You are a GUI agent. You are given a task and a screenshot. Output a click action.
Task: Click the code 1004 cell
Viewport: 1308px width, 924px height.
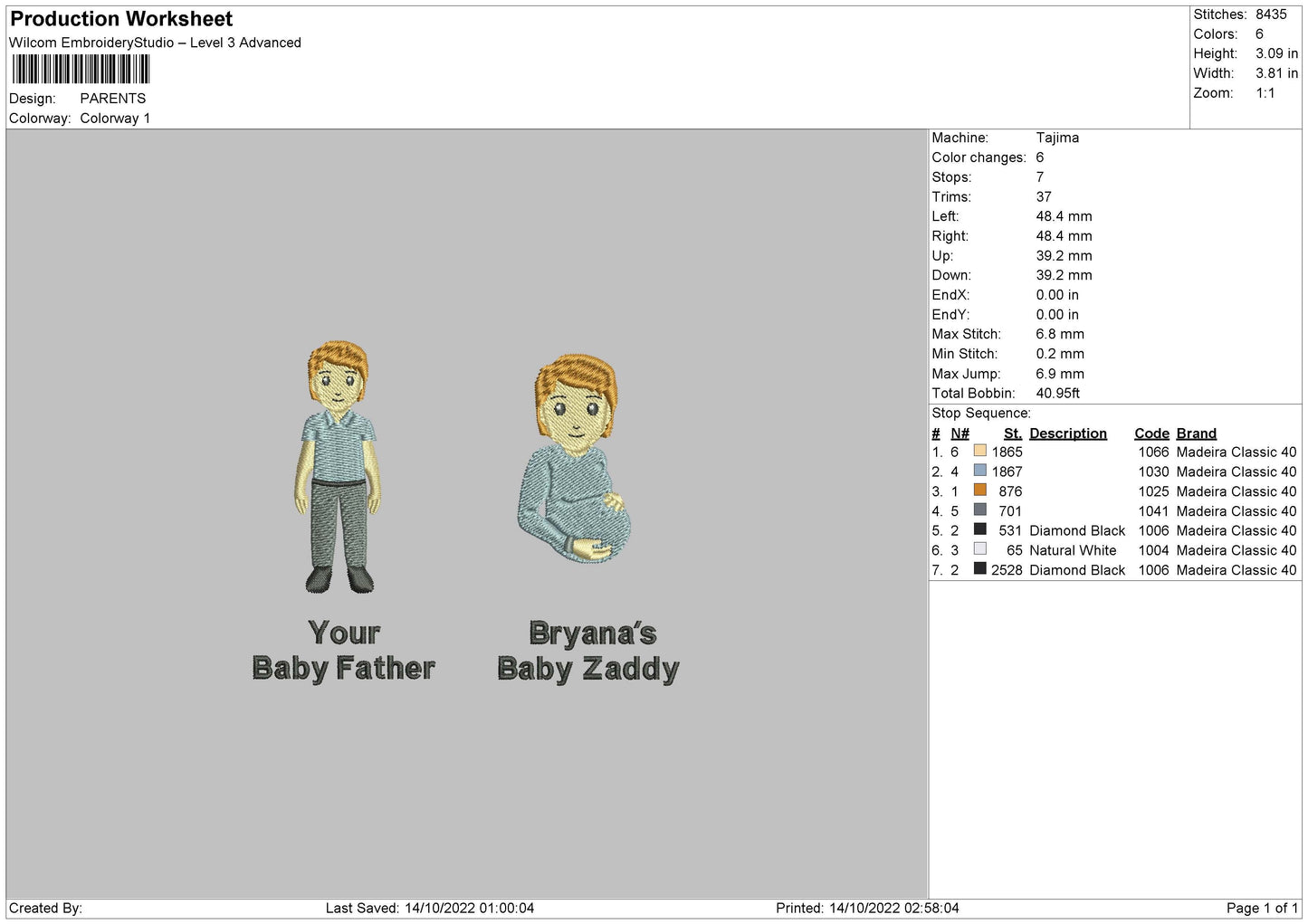(1153, 550)
